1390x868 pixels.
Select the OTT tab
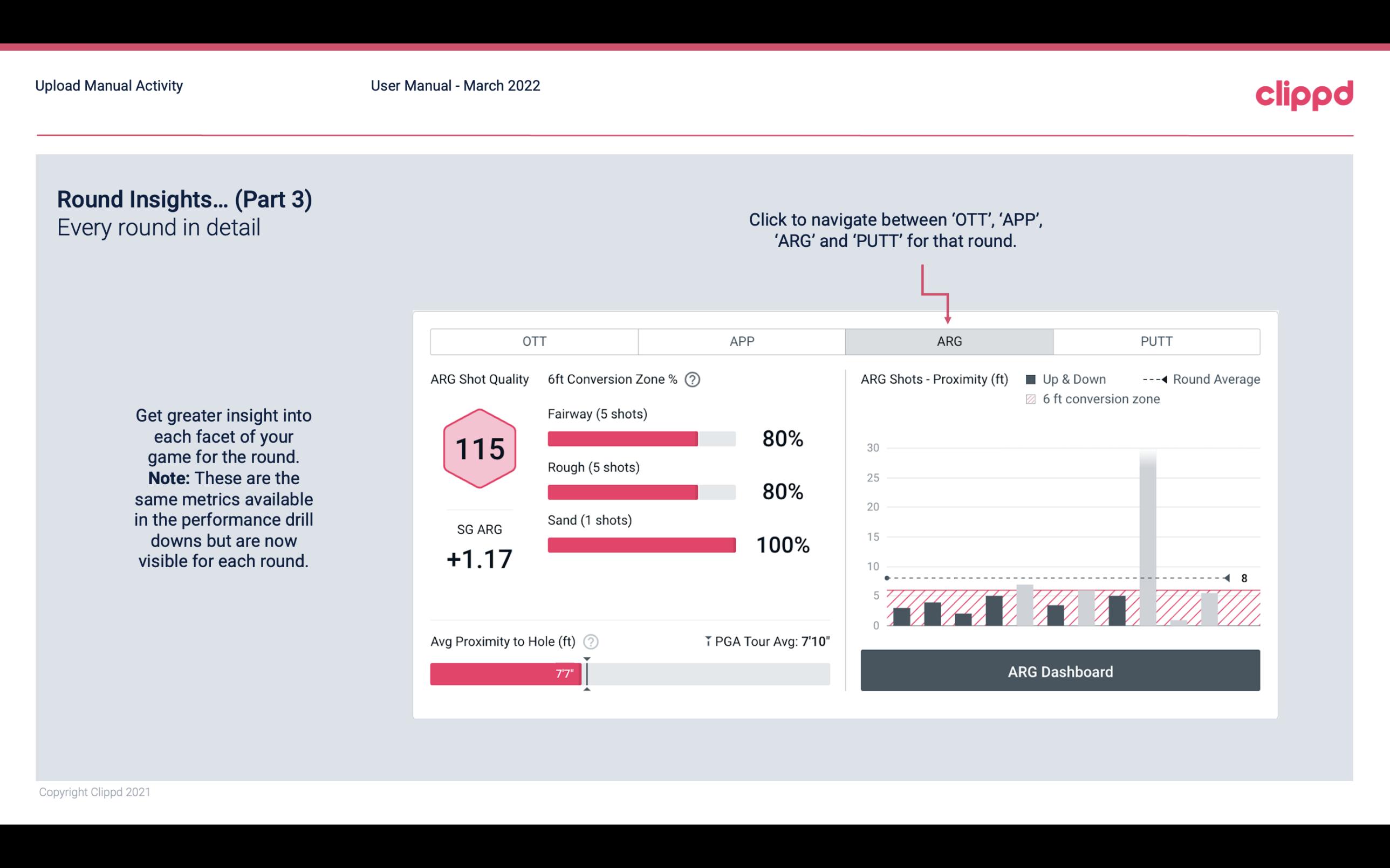534,341
